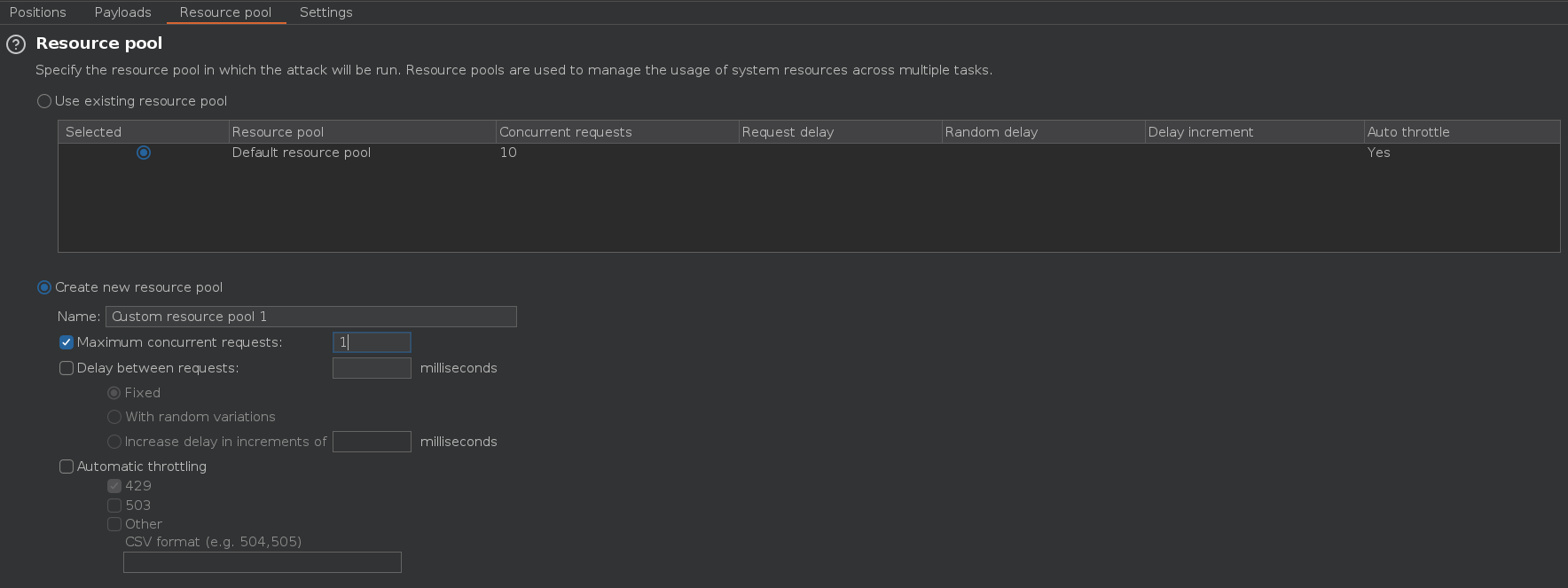Select Create new resource pool option
1568x588 pixels.
click(44, 287)
